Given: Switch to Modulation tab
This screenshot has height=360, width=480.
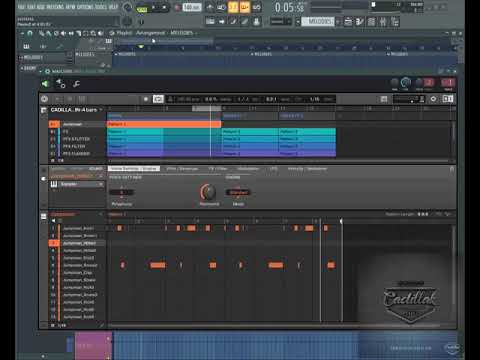Looking at the screenshot, I should [x=248, y=169].
